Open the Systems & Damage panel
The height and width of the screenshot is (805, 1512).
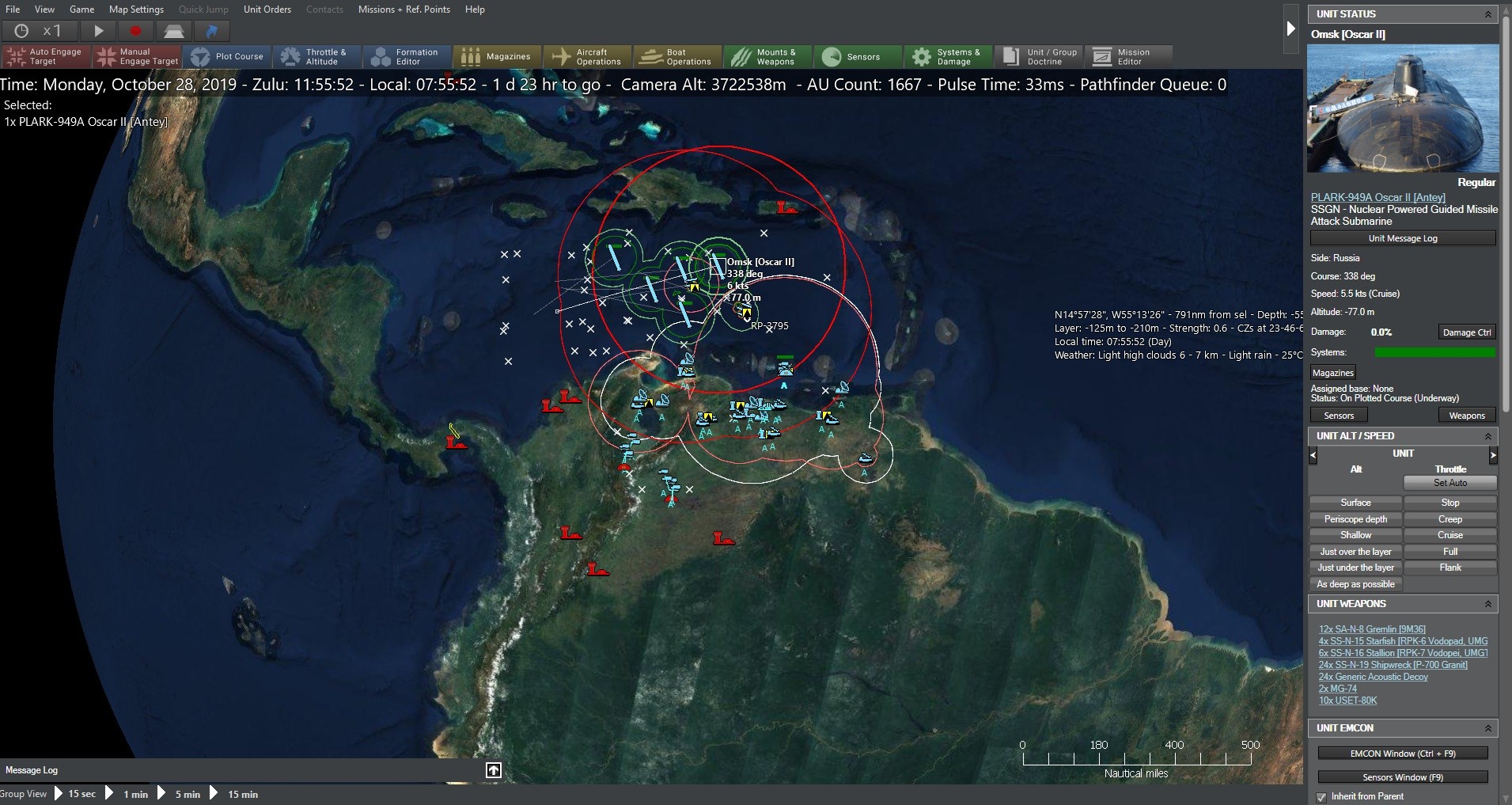(x=948, y=56)
